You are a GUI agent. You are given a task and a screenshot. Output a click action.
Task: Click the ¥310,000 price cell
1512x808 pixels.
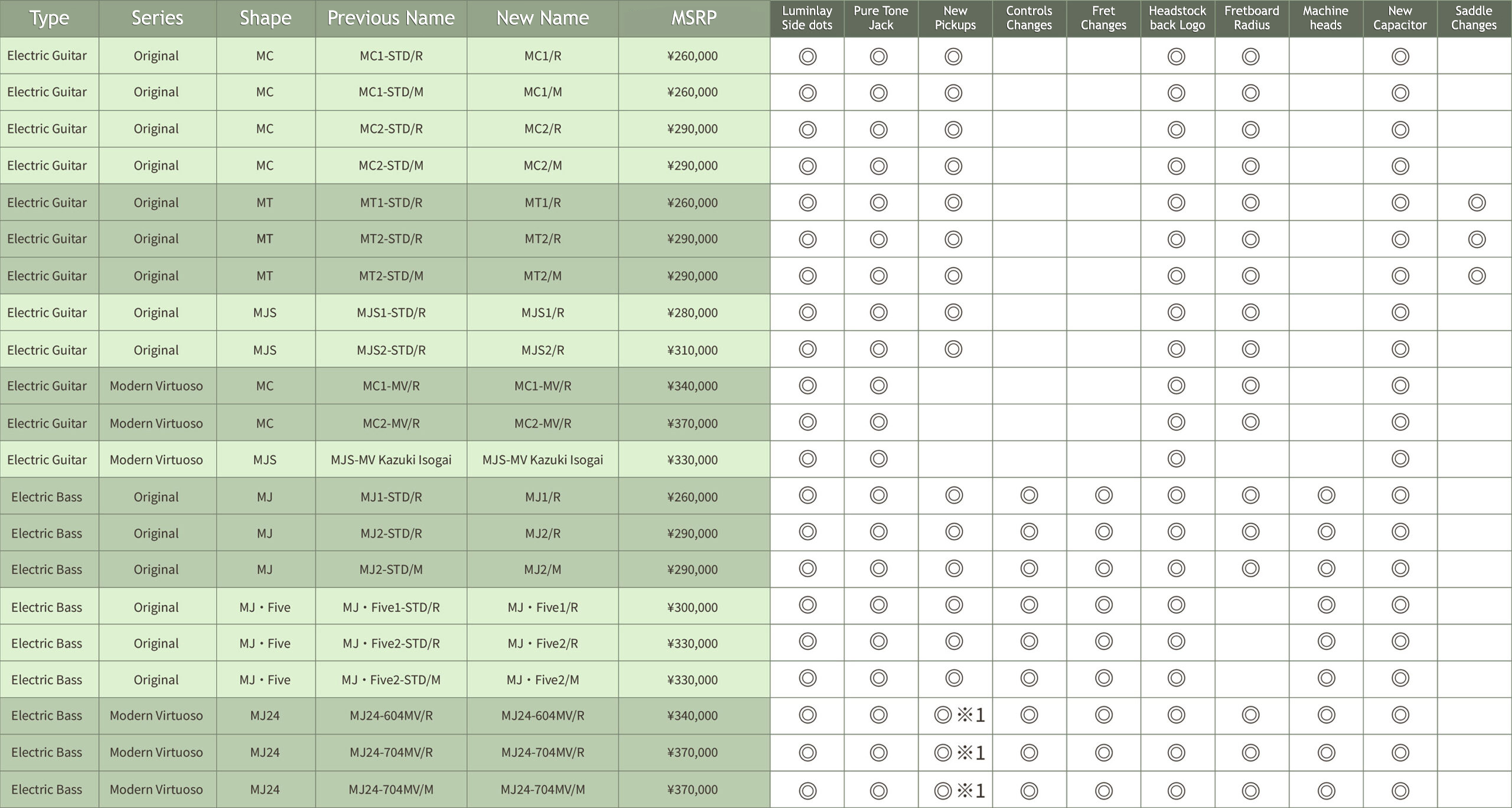tap(692, 350)
